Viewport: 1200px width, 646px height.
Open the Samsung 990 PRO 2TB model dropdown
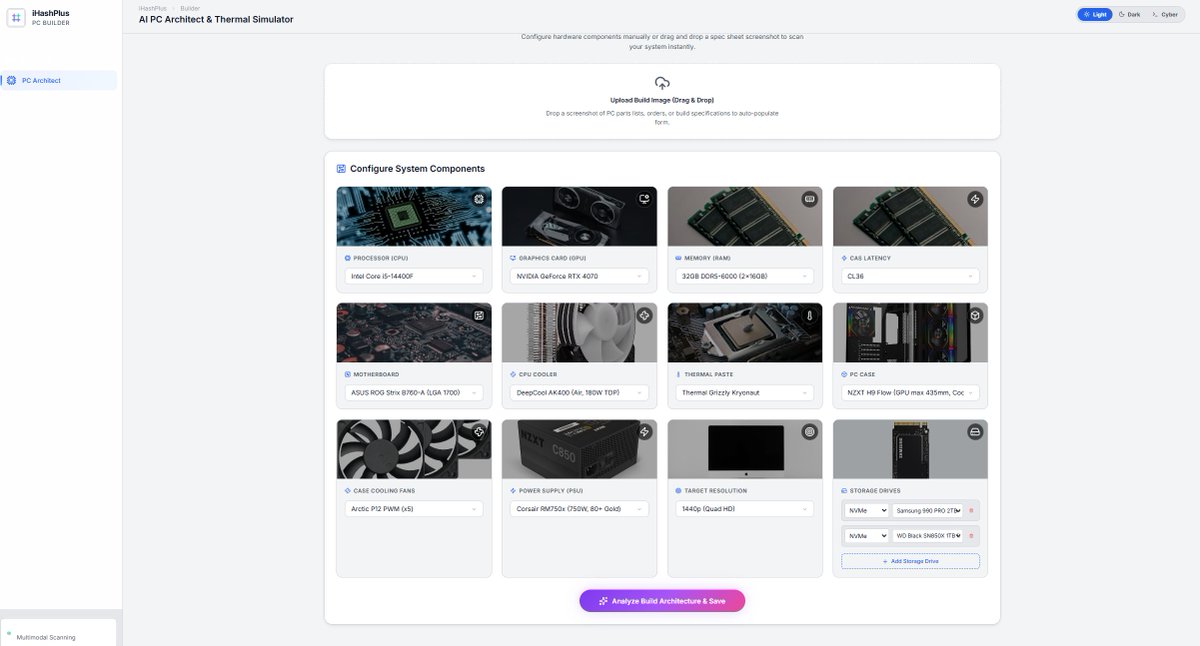click(927, 510)
